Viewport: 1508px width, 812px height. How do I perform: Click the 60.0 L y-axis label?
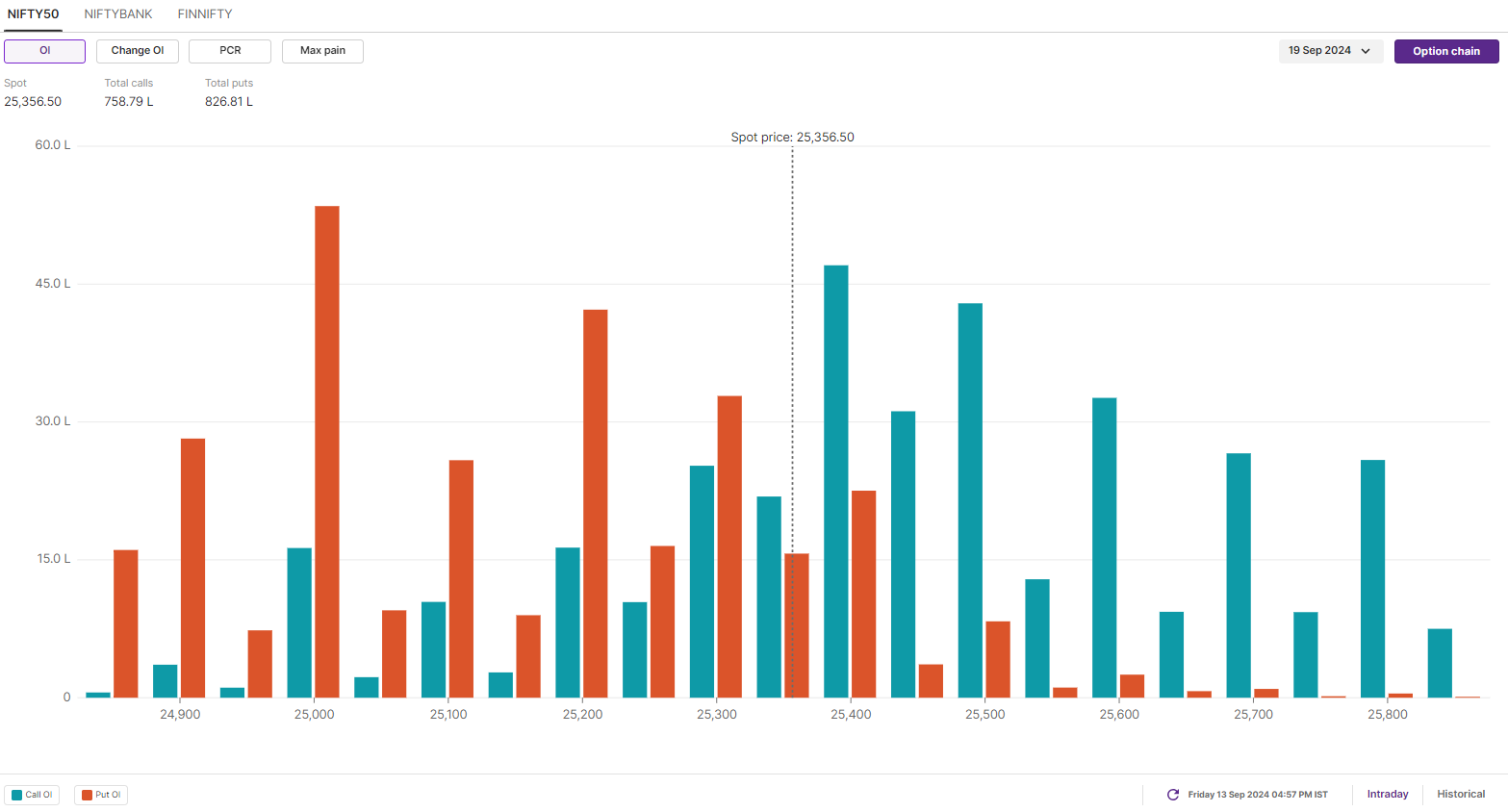pos(53,145)
